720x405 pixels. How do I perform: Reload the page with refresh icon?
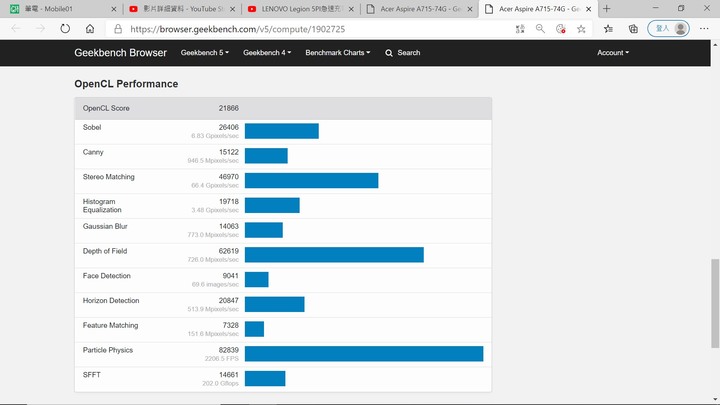coord(65,28)
